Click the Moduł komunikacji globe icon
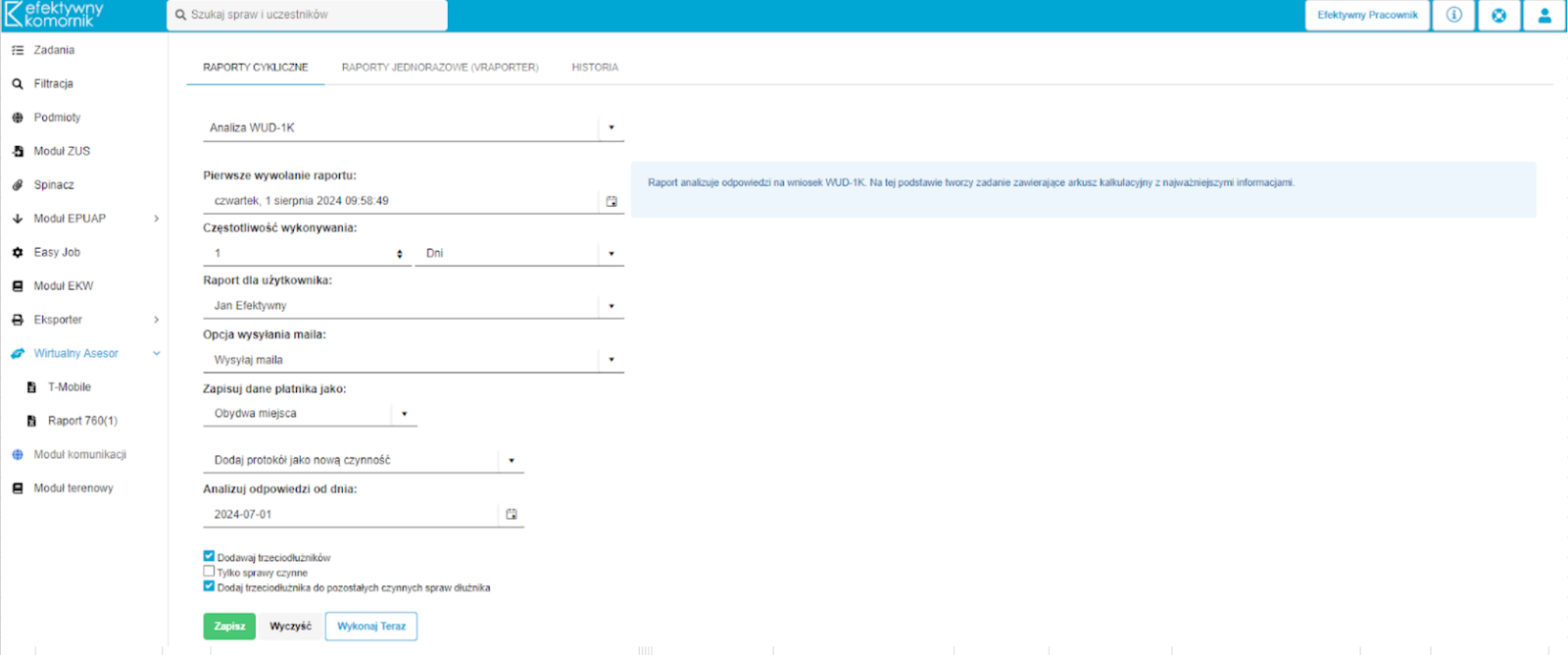Viewport: 1568px width, 655px height. click(18, 455)
